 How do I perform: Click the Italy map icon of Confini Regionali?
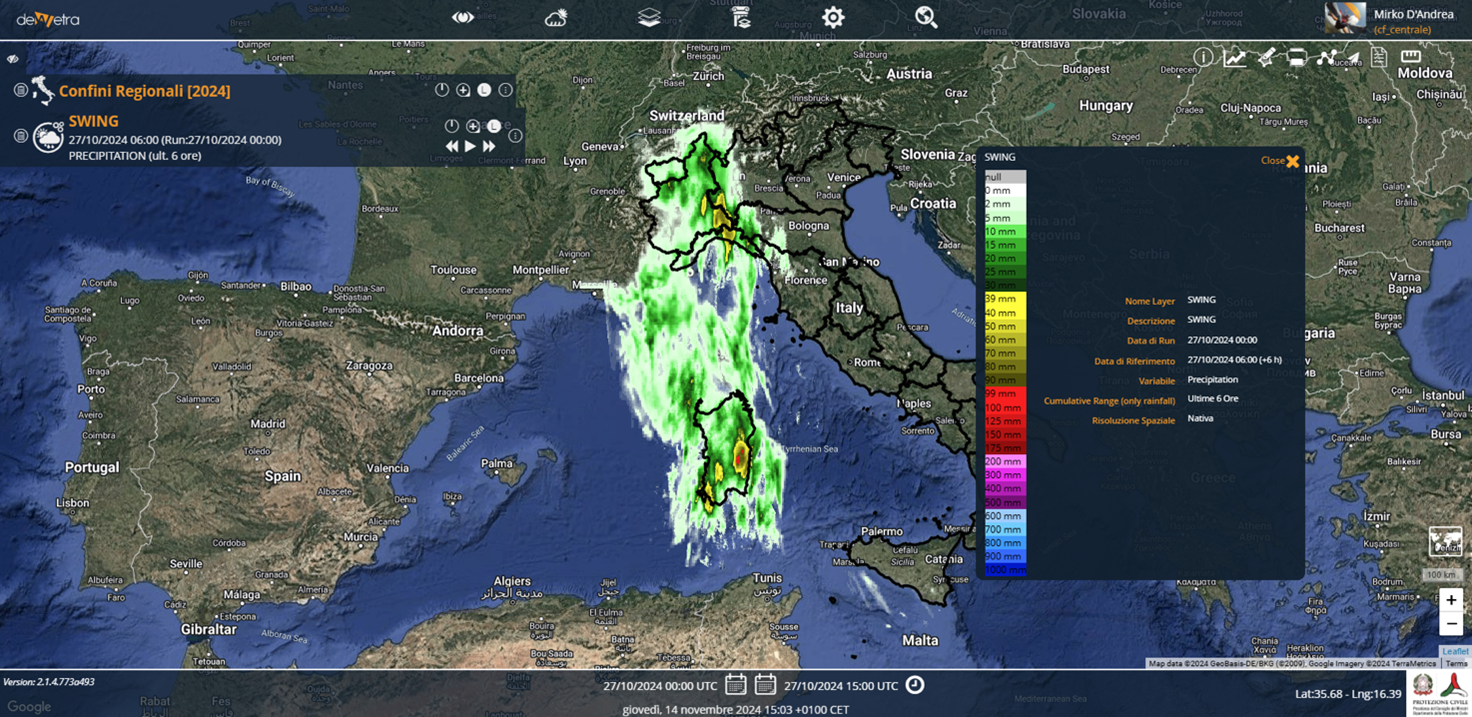[x=43, y=90]
